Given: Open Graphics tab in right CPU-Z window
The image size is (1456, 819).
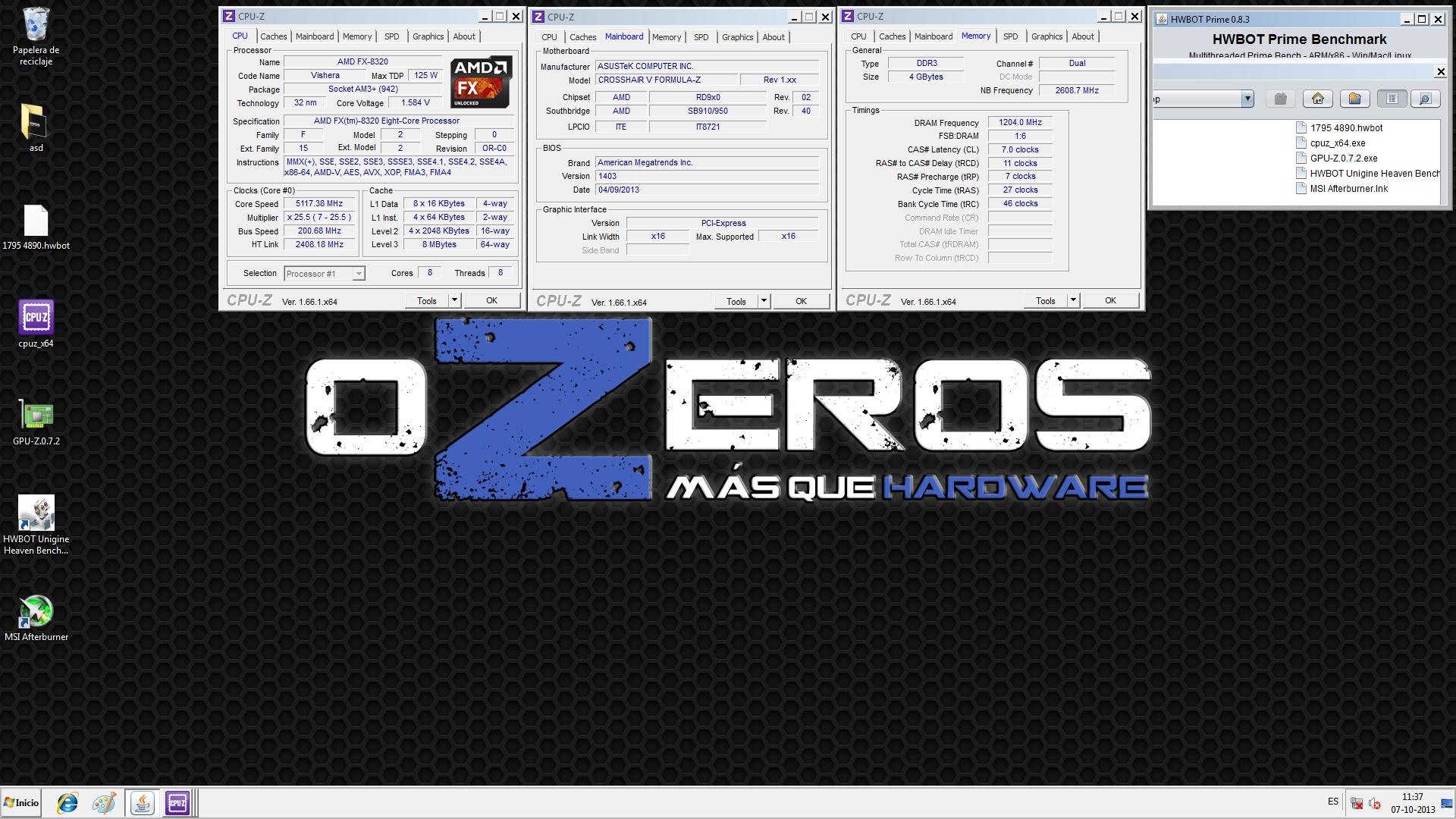Looking at the screenshot, I should coord(1046,36).
